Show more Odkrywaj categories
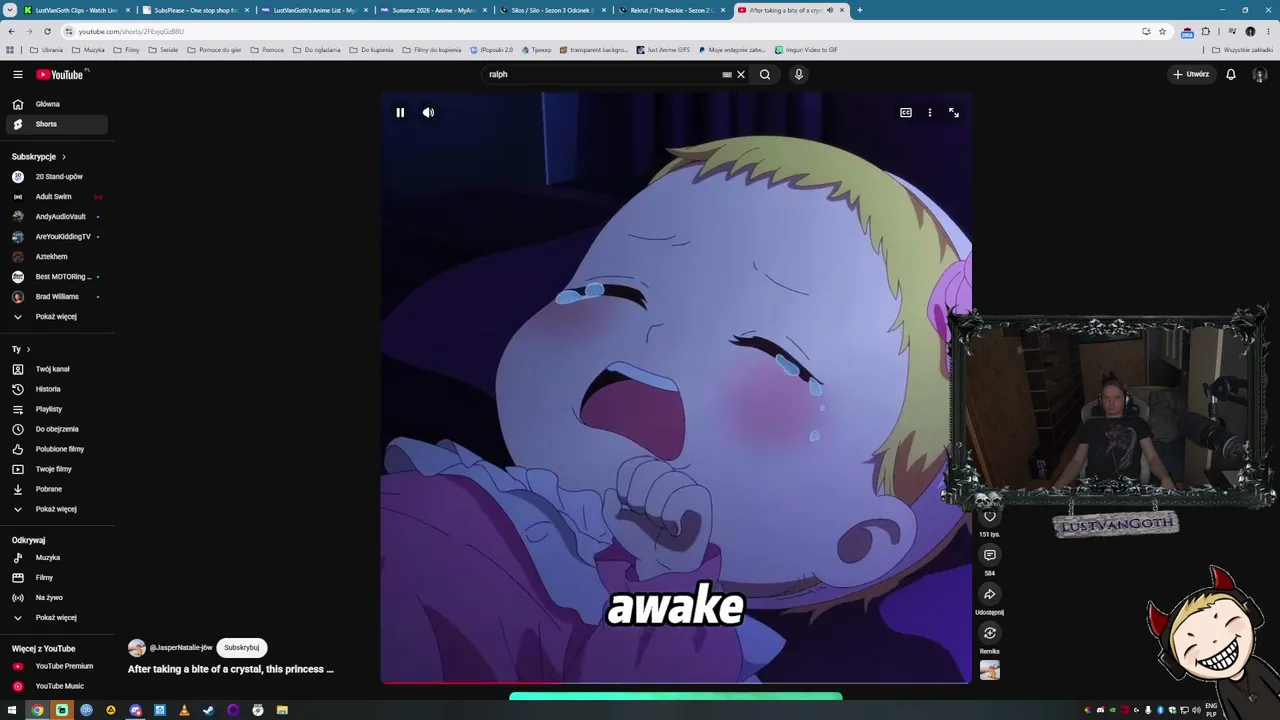The width and height of the screenshot is (1280, 720). point(56,618)
